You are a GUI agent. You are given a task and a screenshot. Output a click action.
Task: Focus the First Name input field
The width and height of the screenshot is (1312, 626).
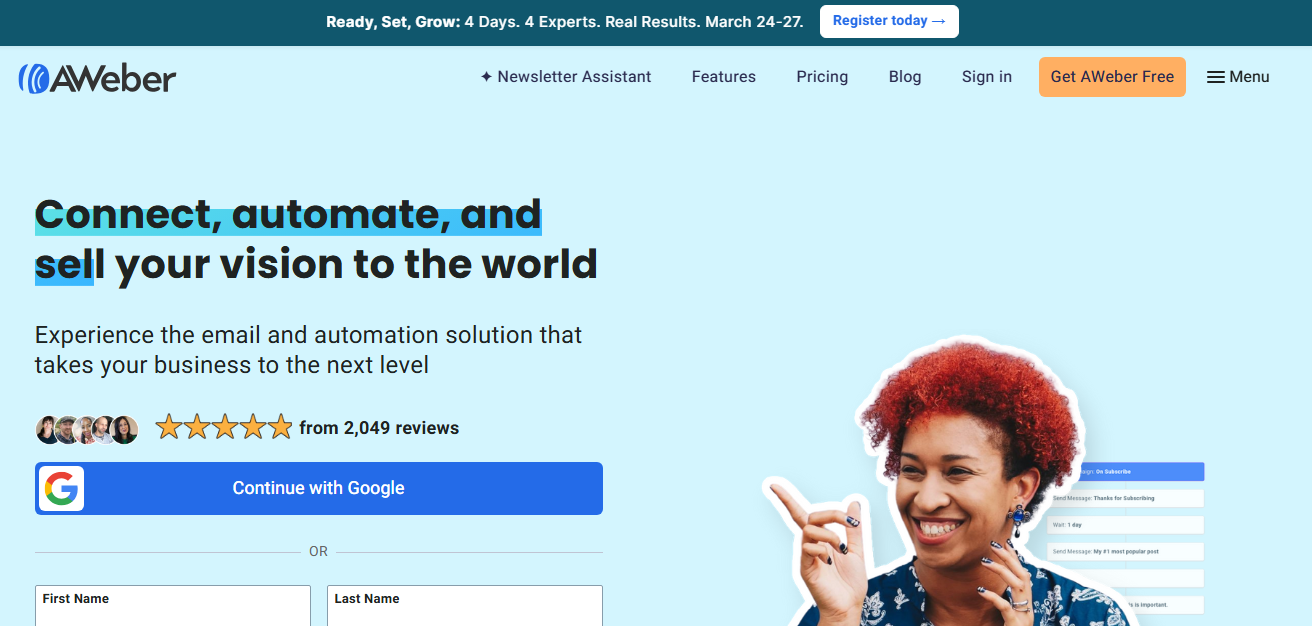tap(173, 610)
